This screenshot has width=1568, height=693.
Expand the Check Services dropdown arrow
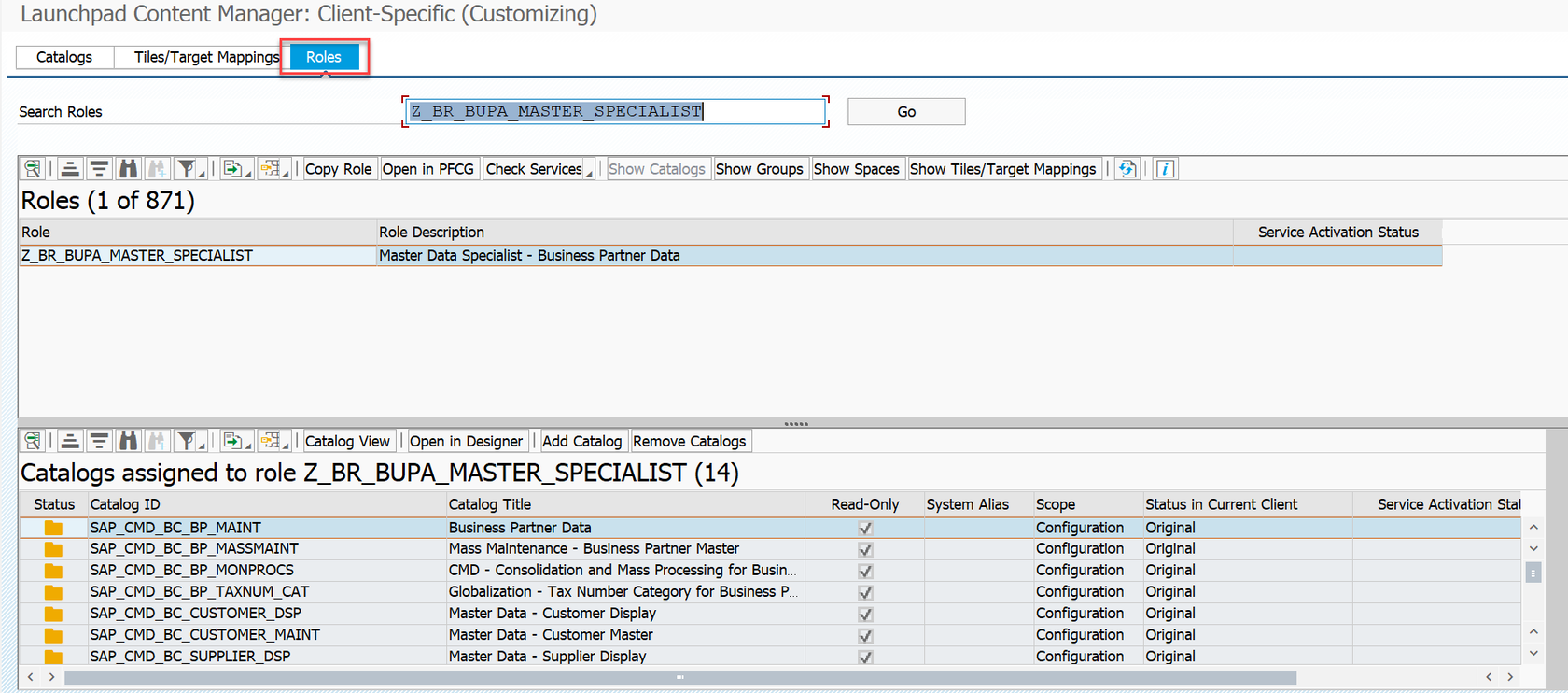[590, 173]
